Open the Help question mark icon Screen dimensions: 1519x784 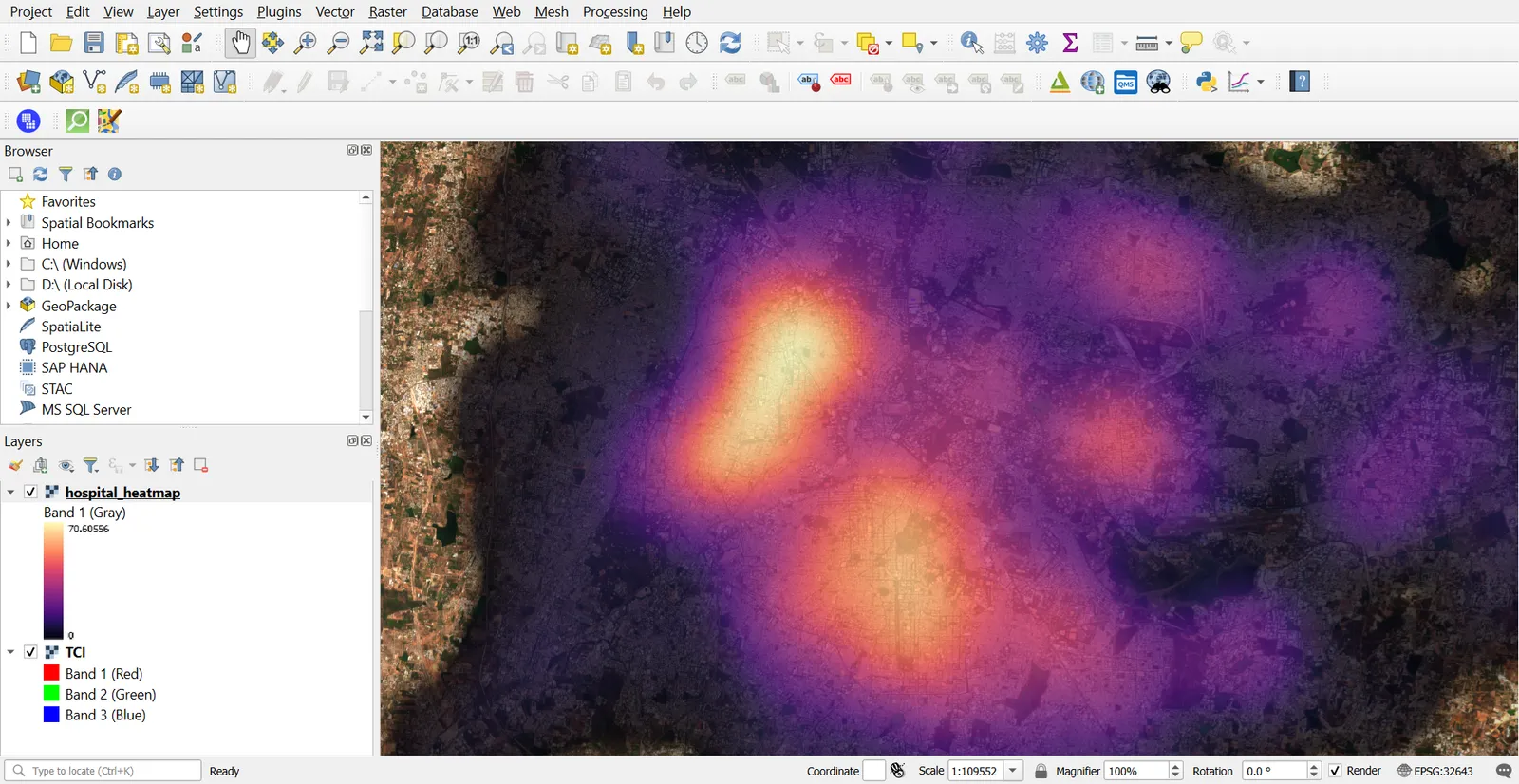(1301, 82)
